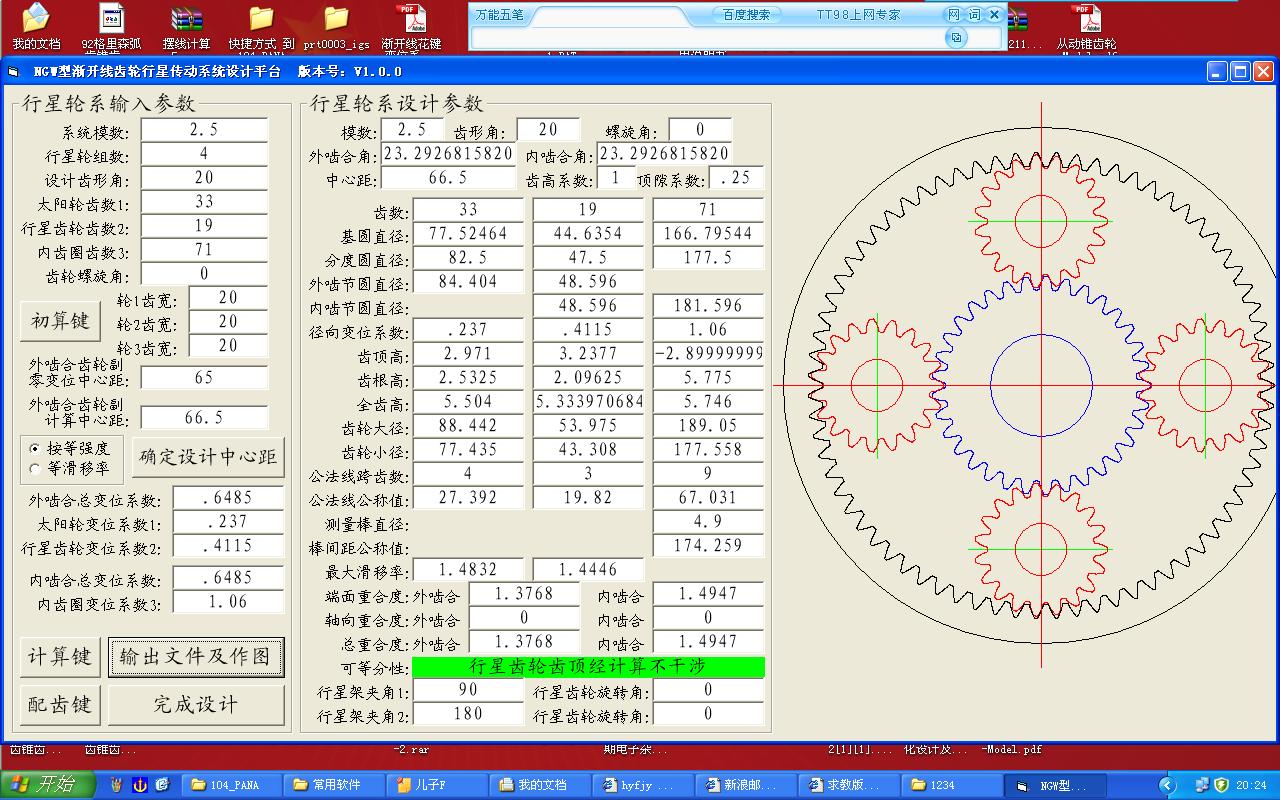Open the prt0003_igs folder on desktop
Image resolution: width=1280 pixels, height=800 pixels.
pyautogui.click(x=336, y=26)
